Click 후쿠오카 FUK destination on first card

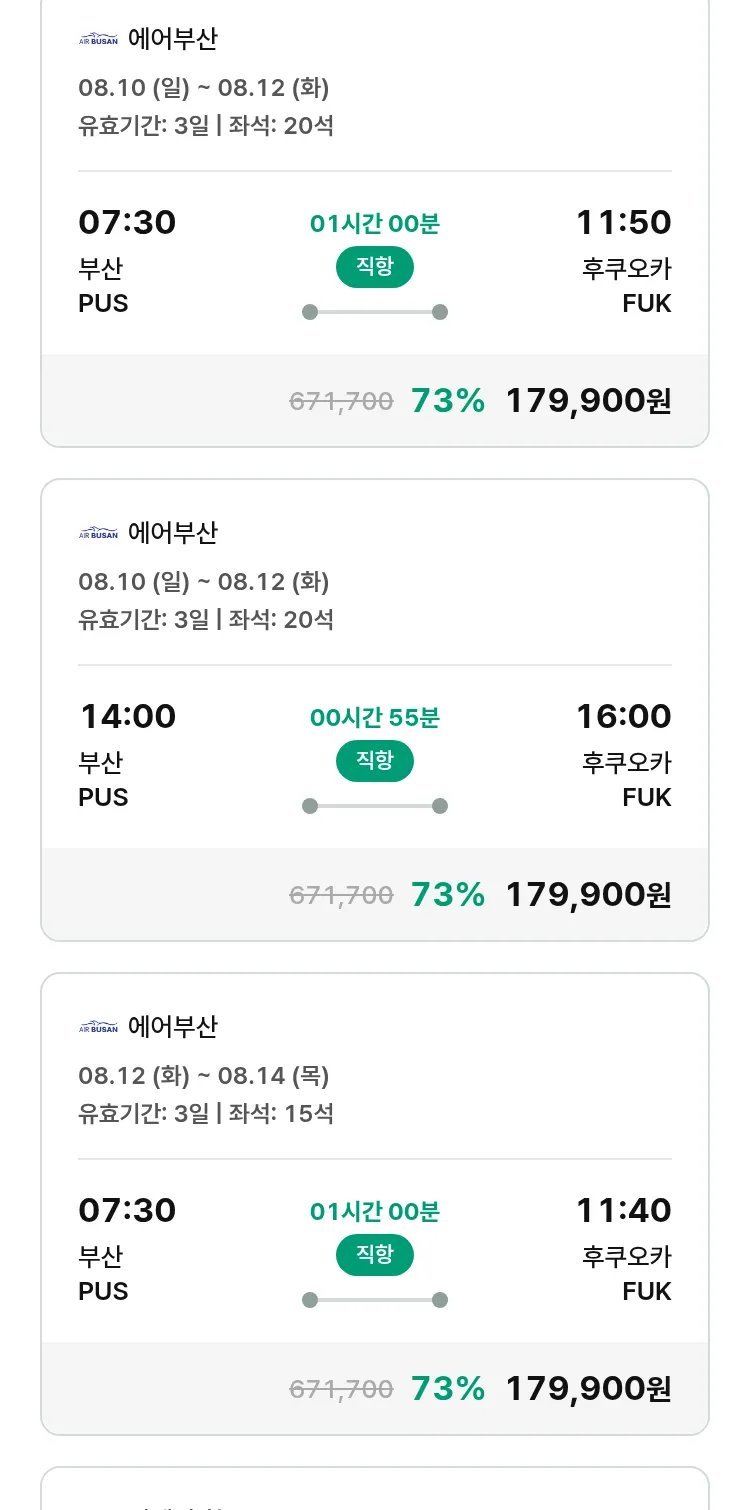click(x=626, y=285)
